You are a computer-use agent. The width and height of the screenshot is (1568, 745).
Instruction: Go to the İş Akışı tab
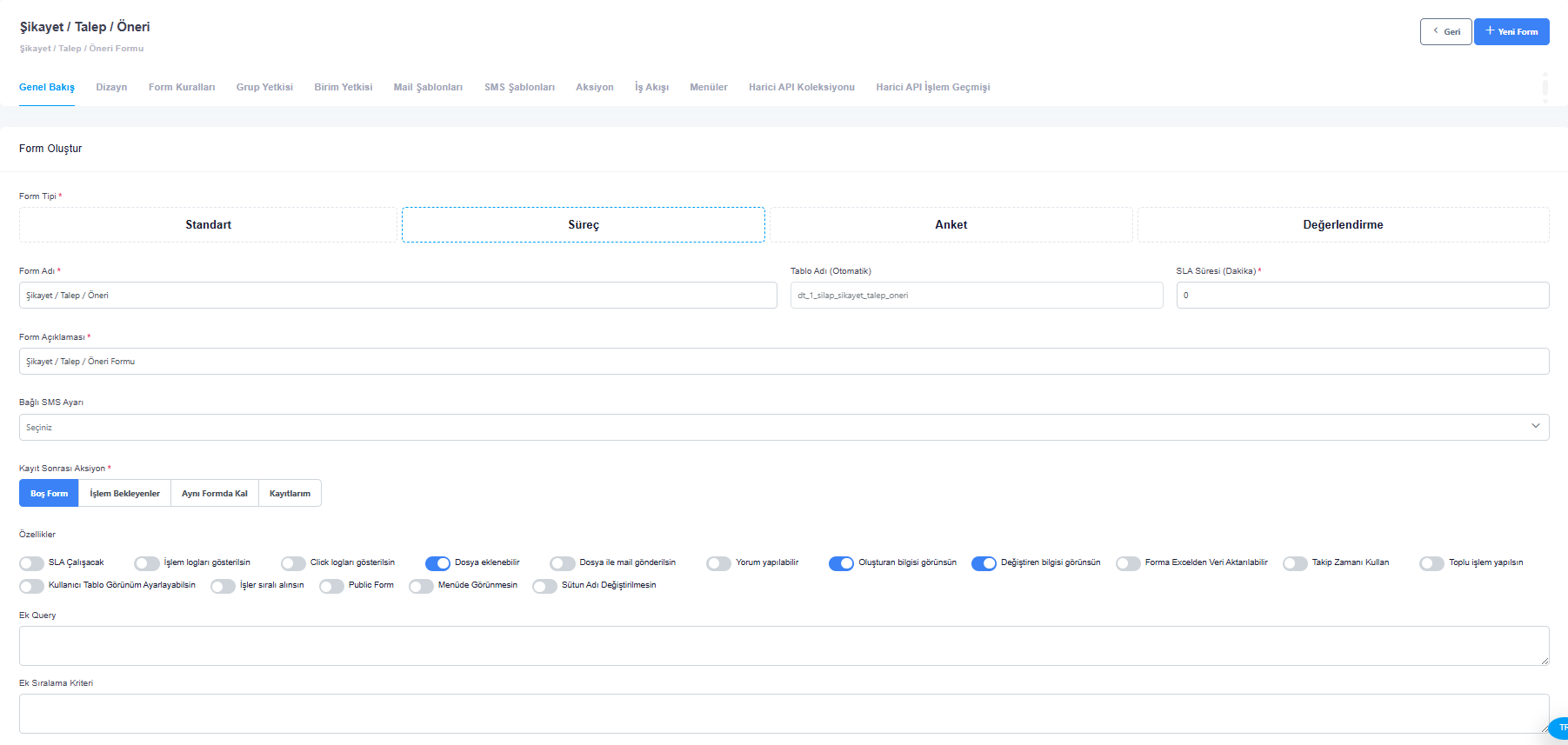click(x=651, y=87)
